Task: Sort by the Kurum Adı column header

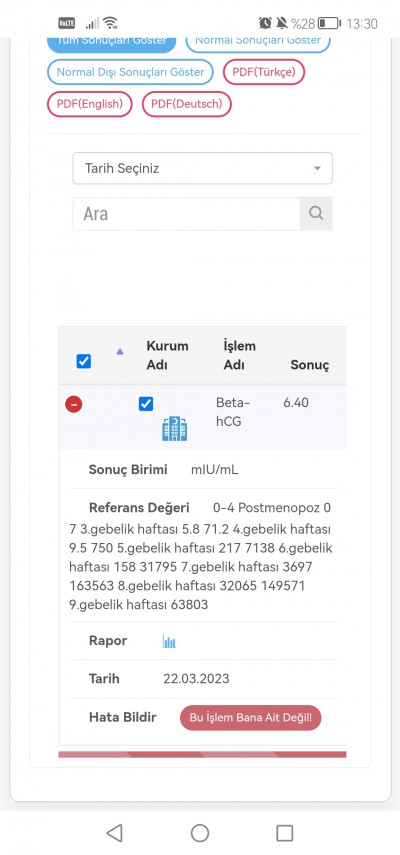Action: tap(167, 356)
